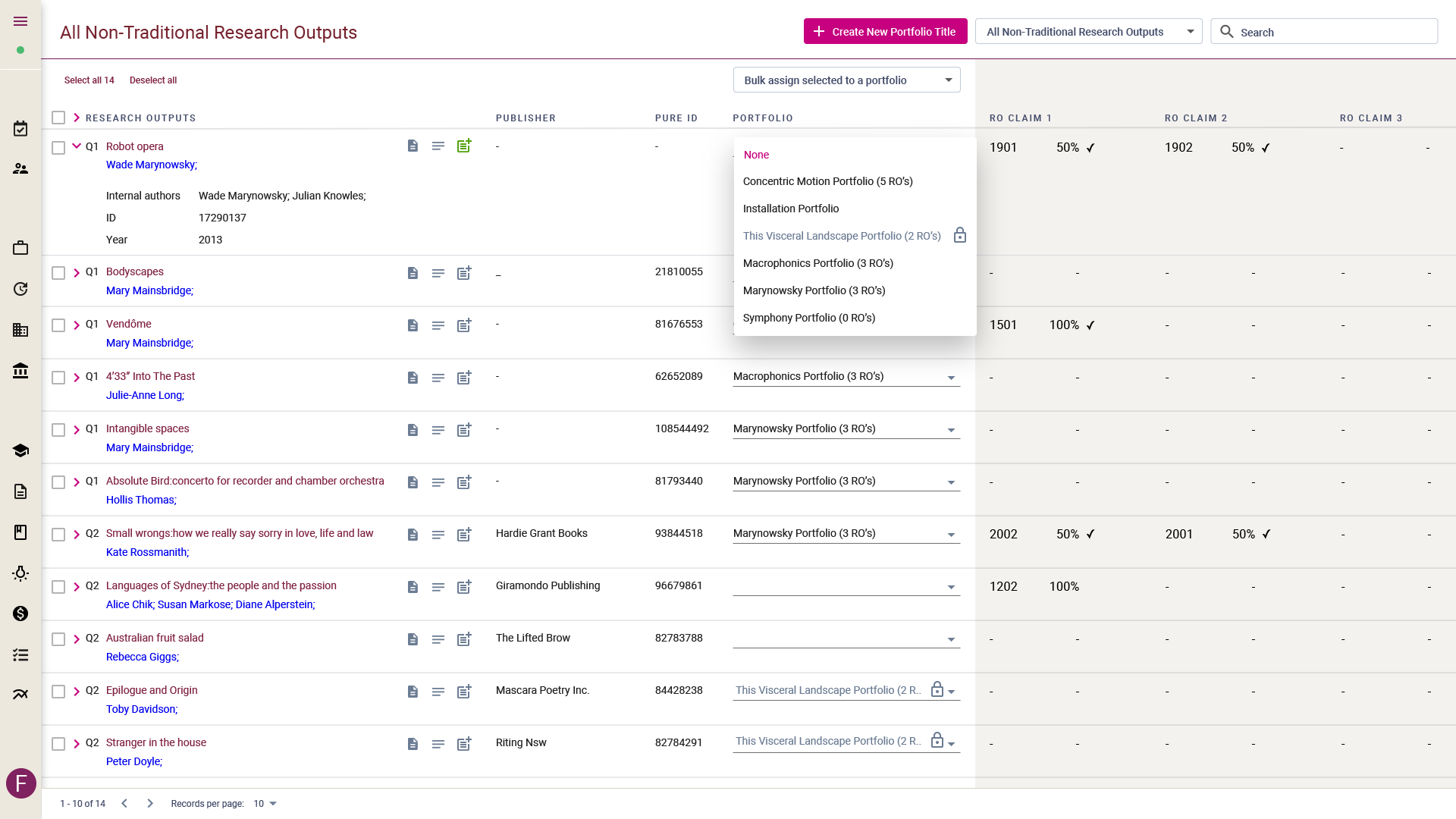Open Records per page dropdown
Image resolution: width=1456 pixels, height=819 pixels.
tap(265, 804)
